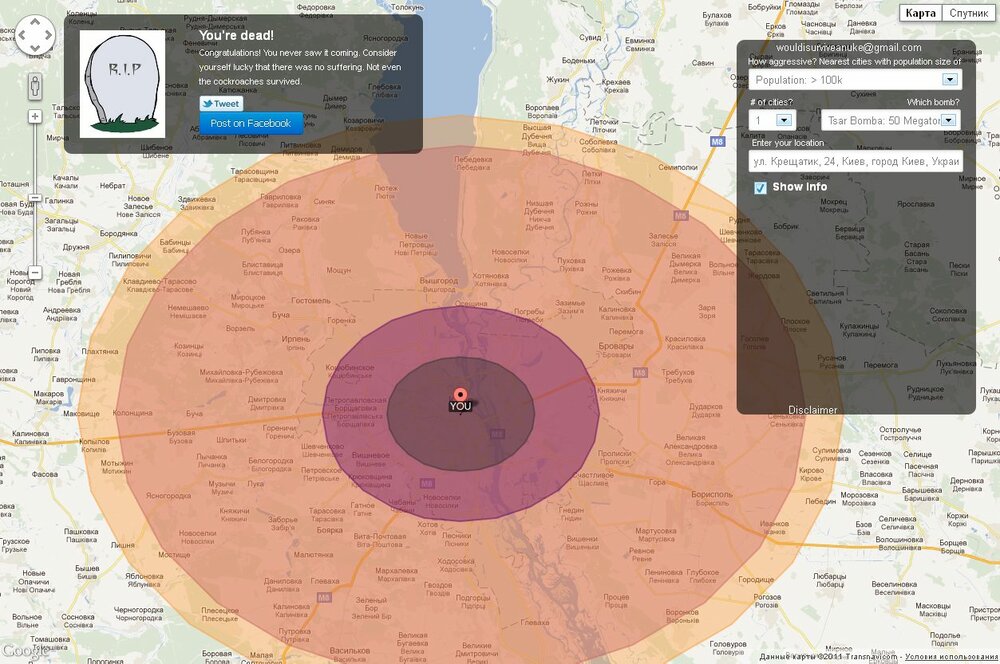This screenshot has width=1000, height=664.
Task: Switch to the Карта map tab
Action: (920, 13)
